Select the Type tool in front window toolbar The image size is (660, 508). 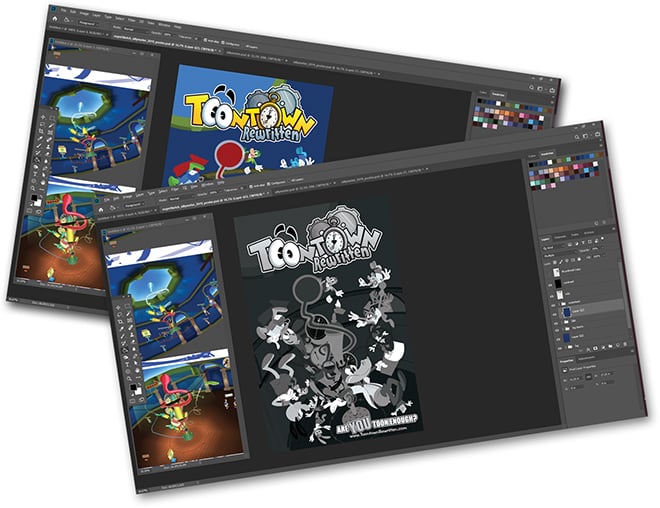coord(127,364)
